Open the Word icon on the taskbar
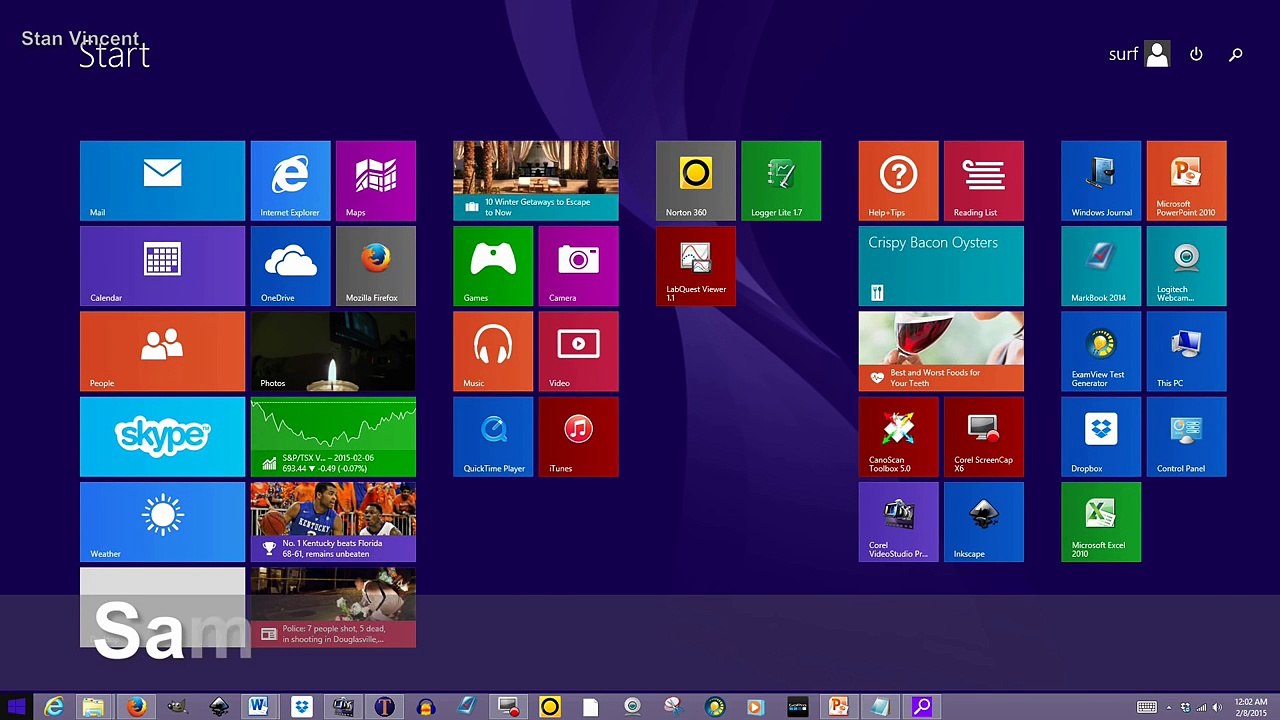The width and height of the screenshot is (1280, 720). (258, 707)
